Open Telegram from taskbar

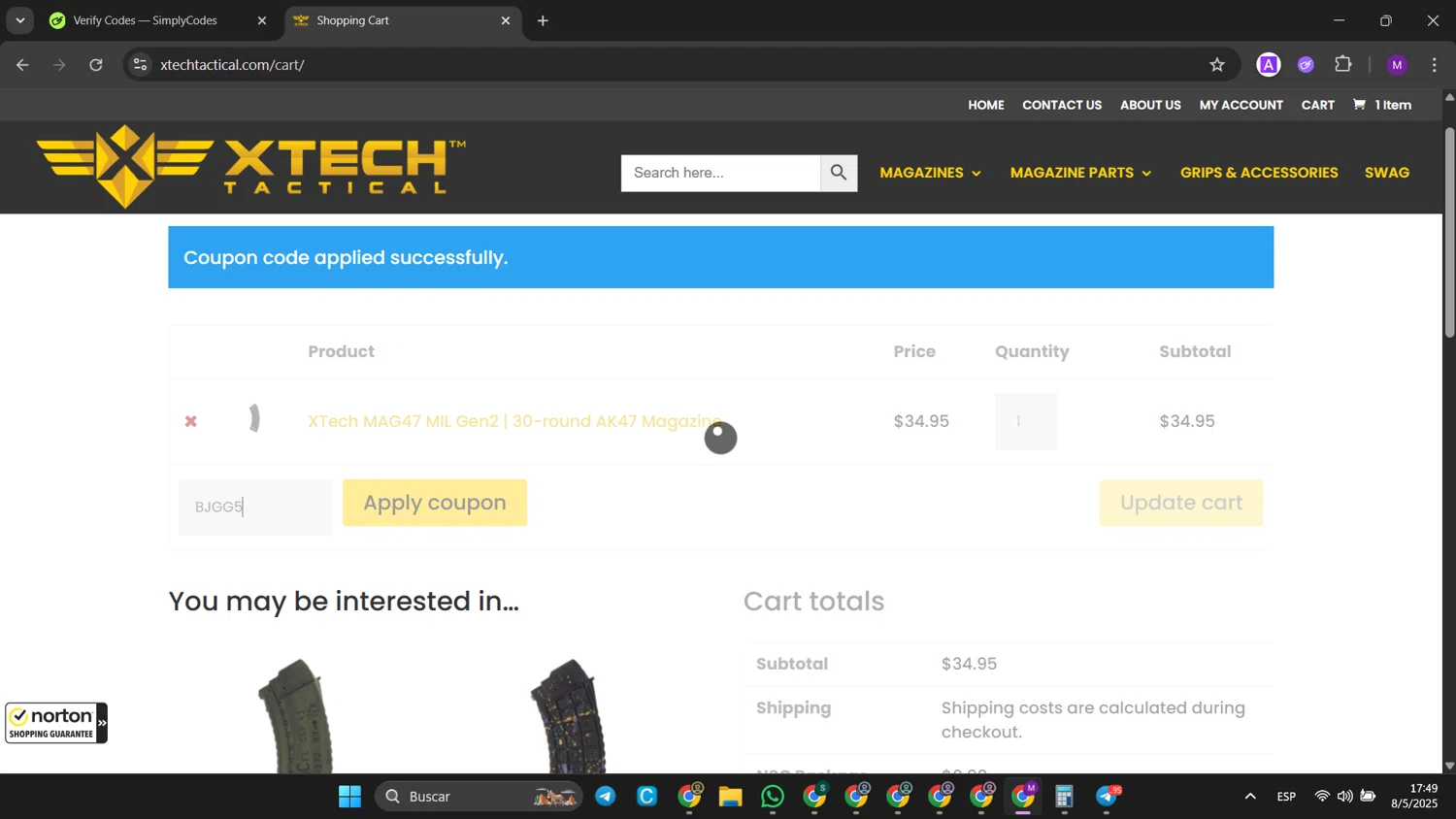point(606,797)
